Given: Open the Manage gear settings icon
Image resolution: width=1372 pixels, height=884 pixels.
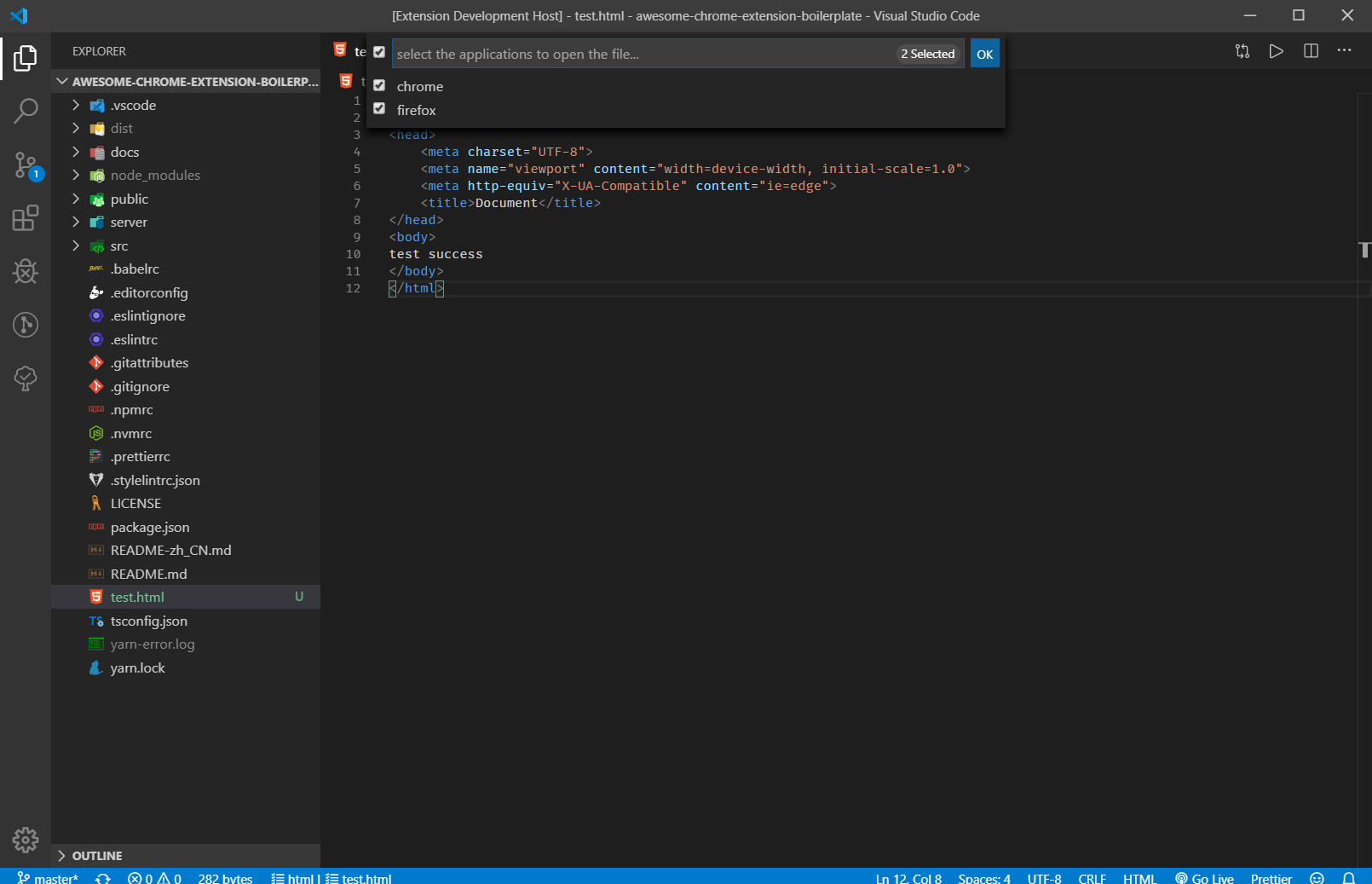Looking at the screenshot, I should [x=26, y=840].
